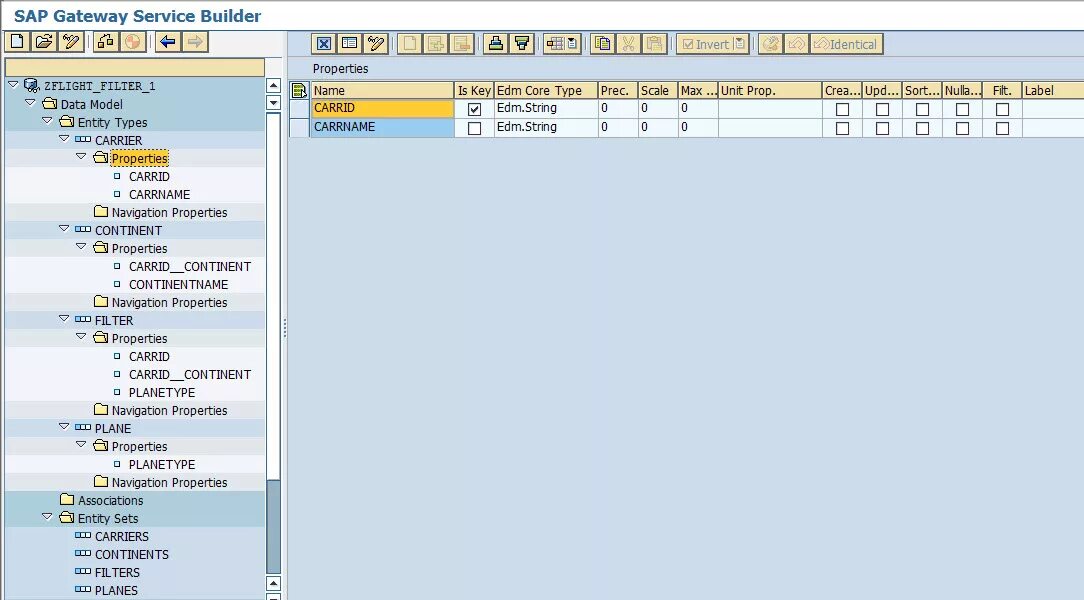Go forward with the gray right arrow
Image resolution: width=1084 pixels, height=600 pixels.
195,42
